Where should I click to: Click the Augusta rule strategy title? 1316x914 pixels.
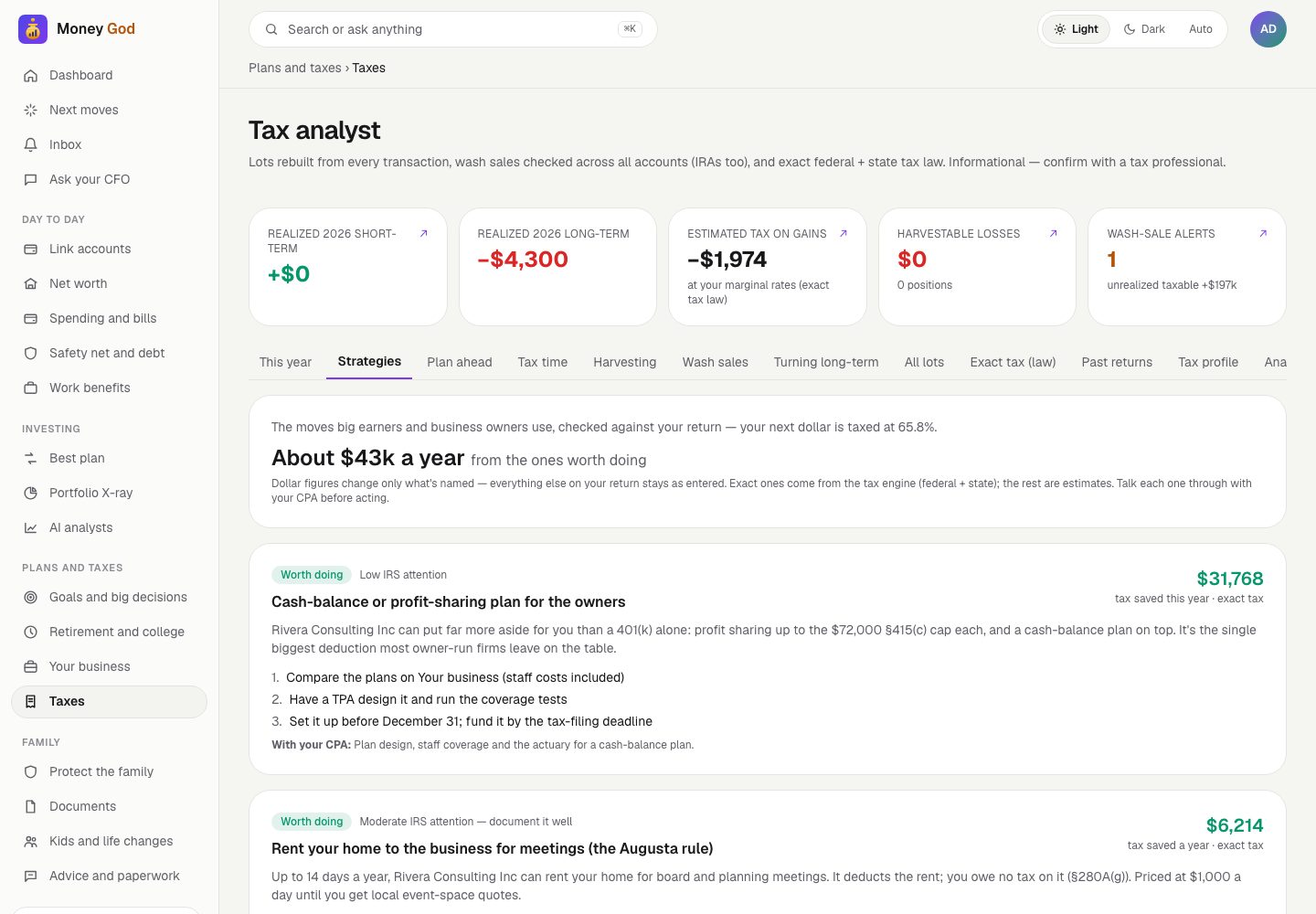[493, 848]
